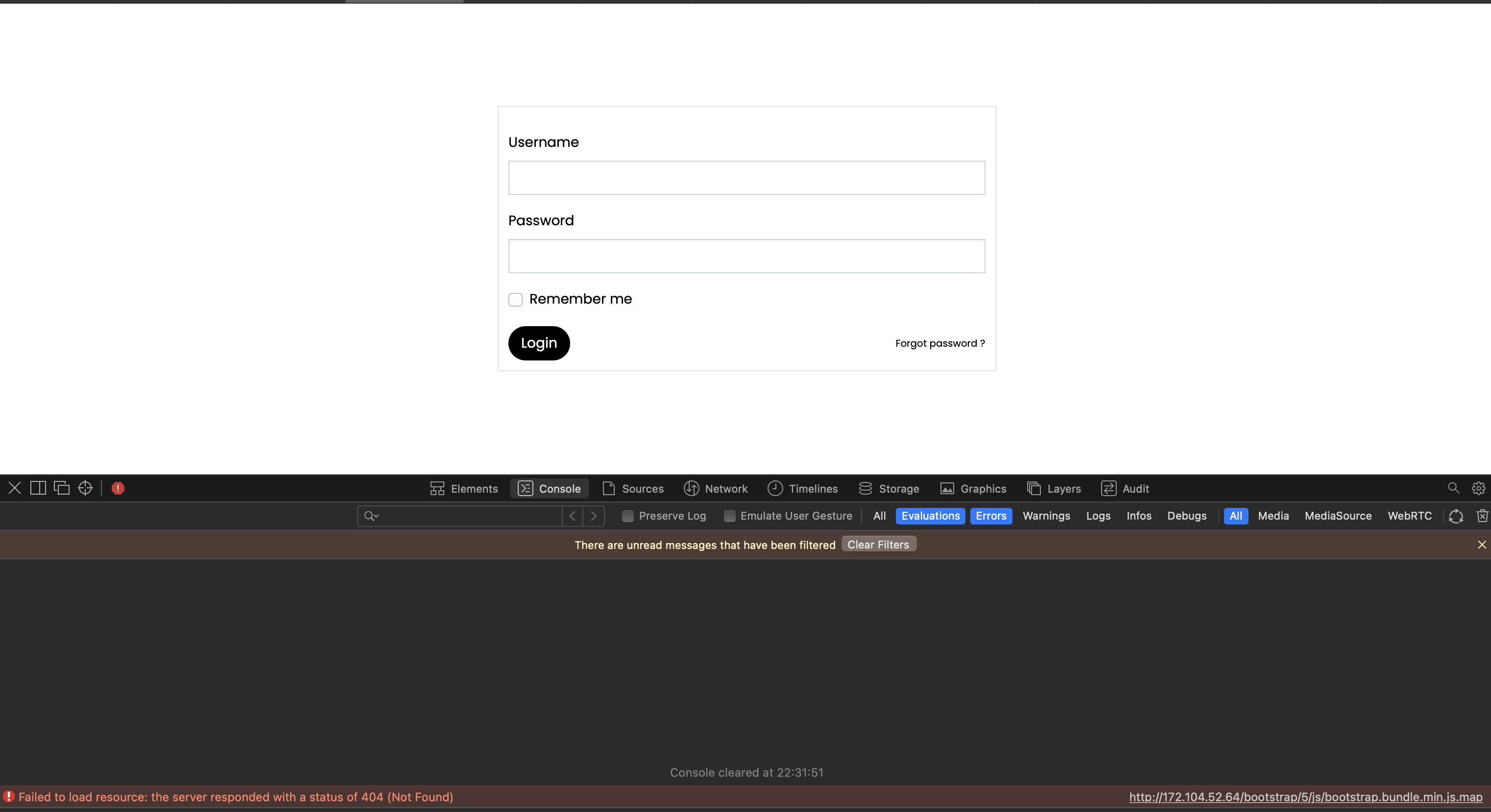Open the Forgot password ? link
1491x812 pixels.
[x=940, y=343]
